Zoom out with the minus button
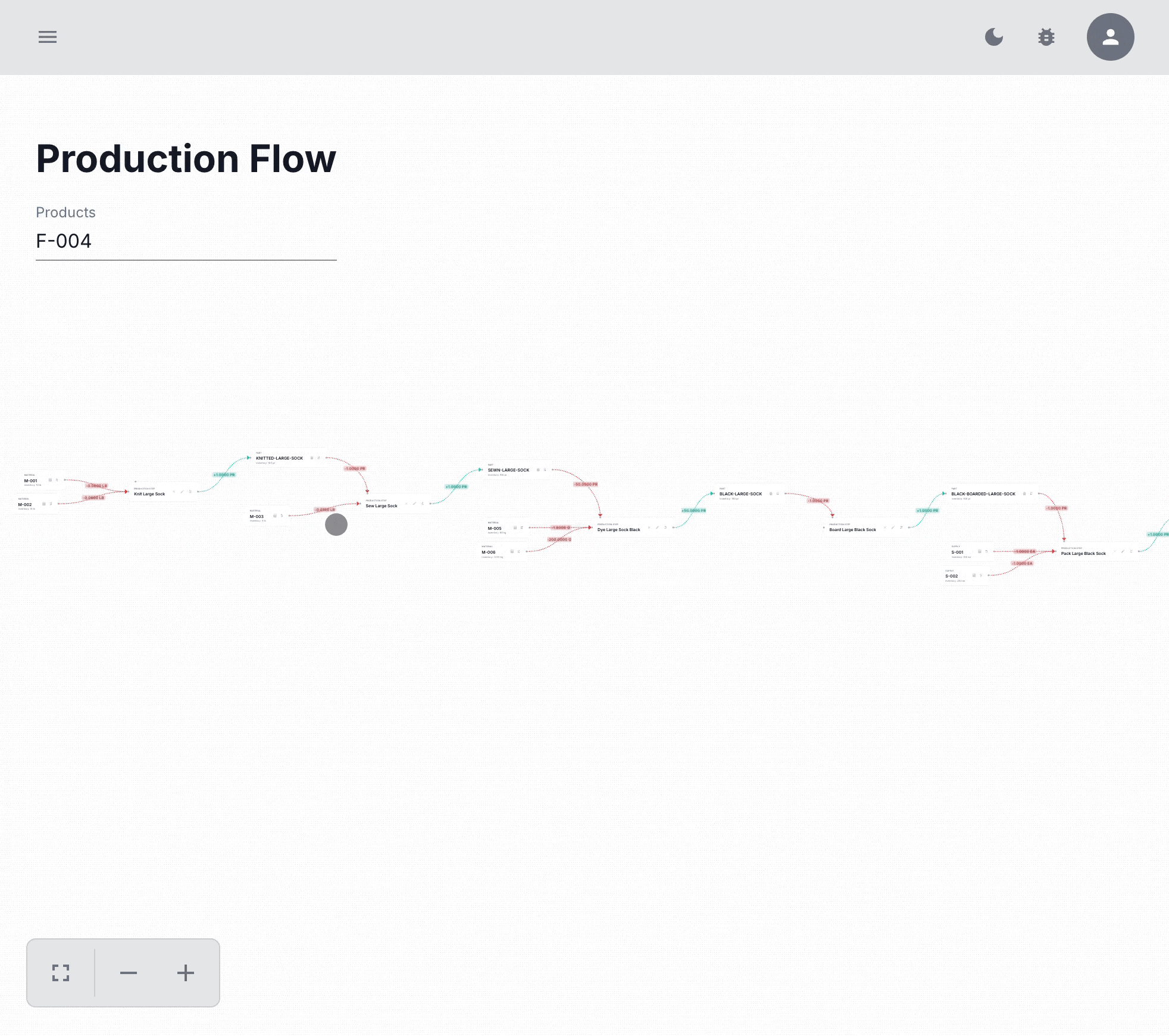Viewport: 1169px width, 1036px height. (129, 973)
